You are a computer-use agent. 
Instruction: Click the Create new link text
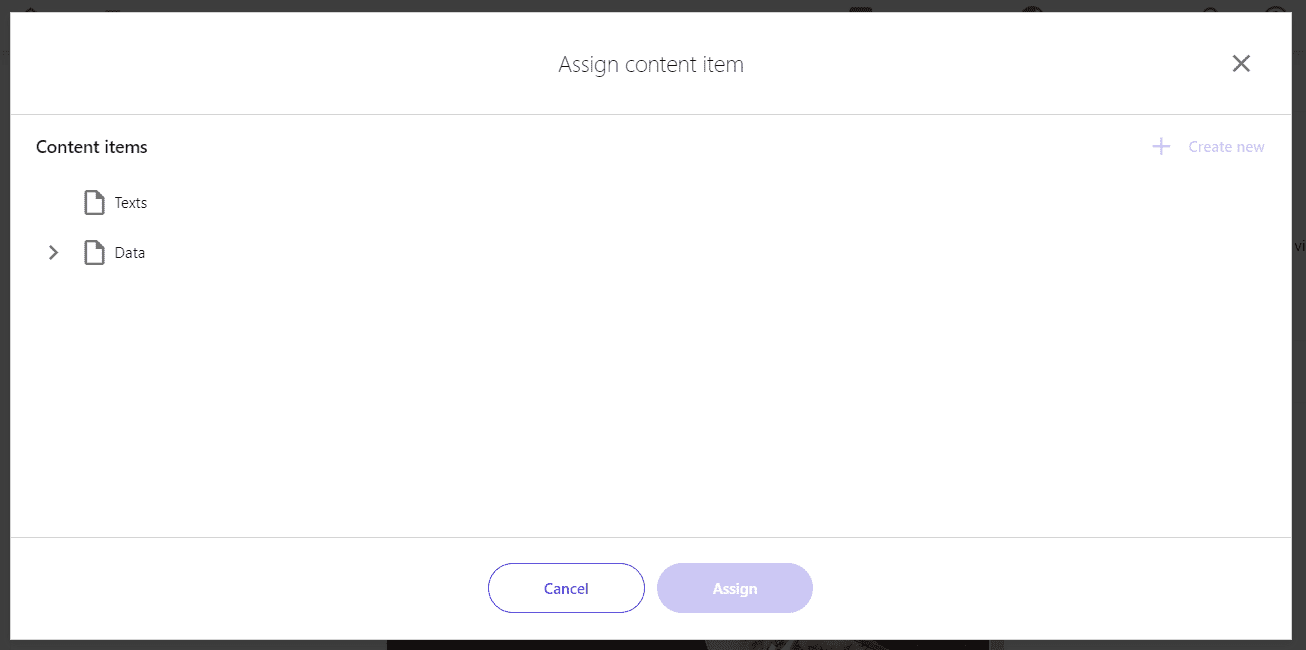[1226, 147]
